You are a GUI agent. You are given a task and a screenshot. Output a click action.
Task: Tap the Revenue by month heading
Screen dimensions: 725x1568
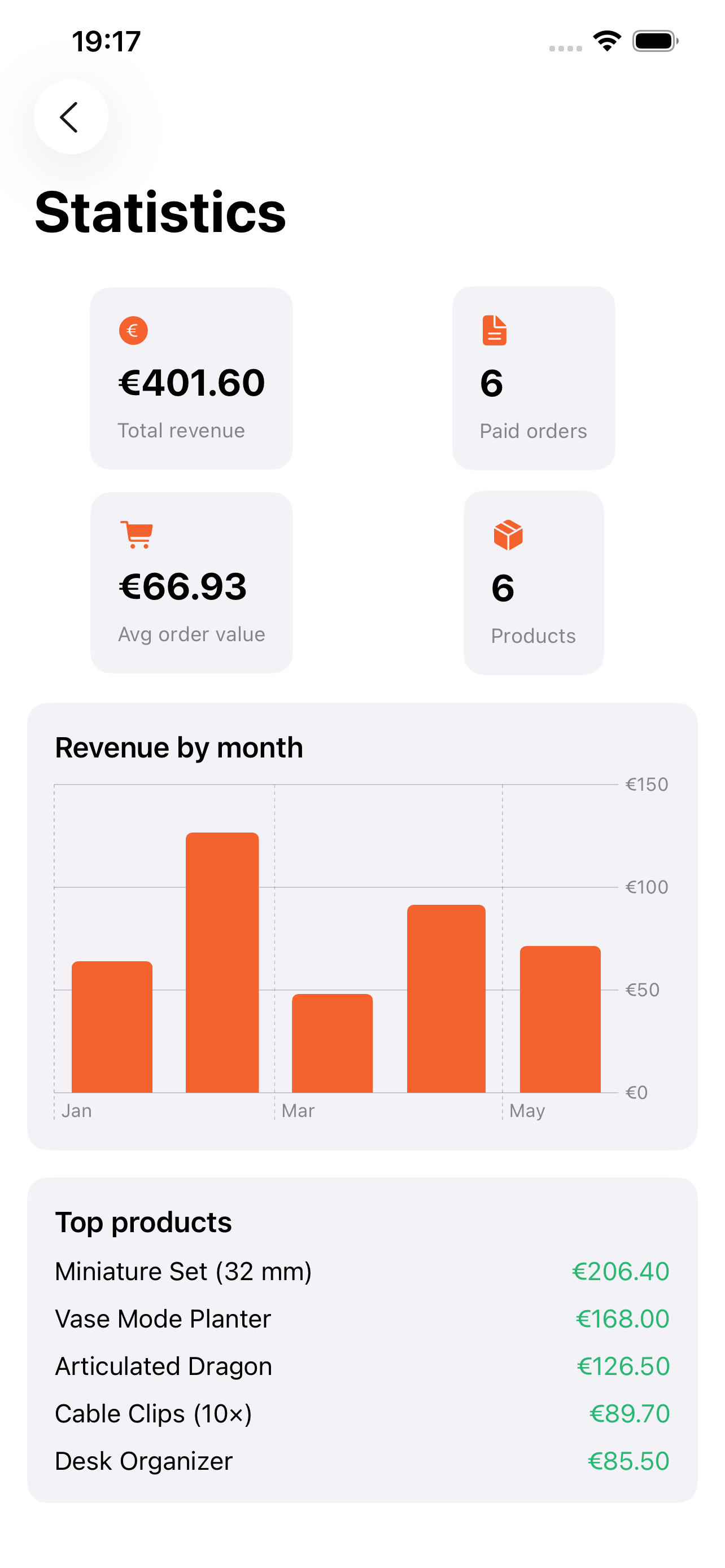coord(179,747)
